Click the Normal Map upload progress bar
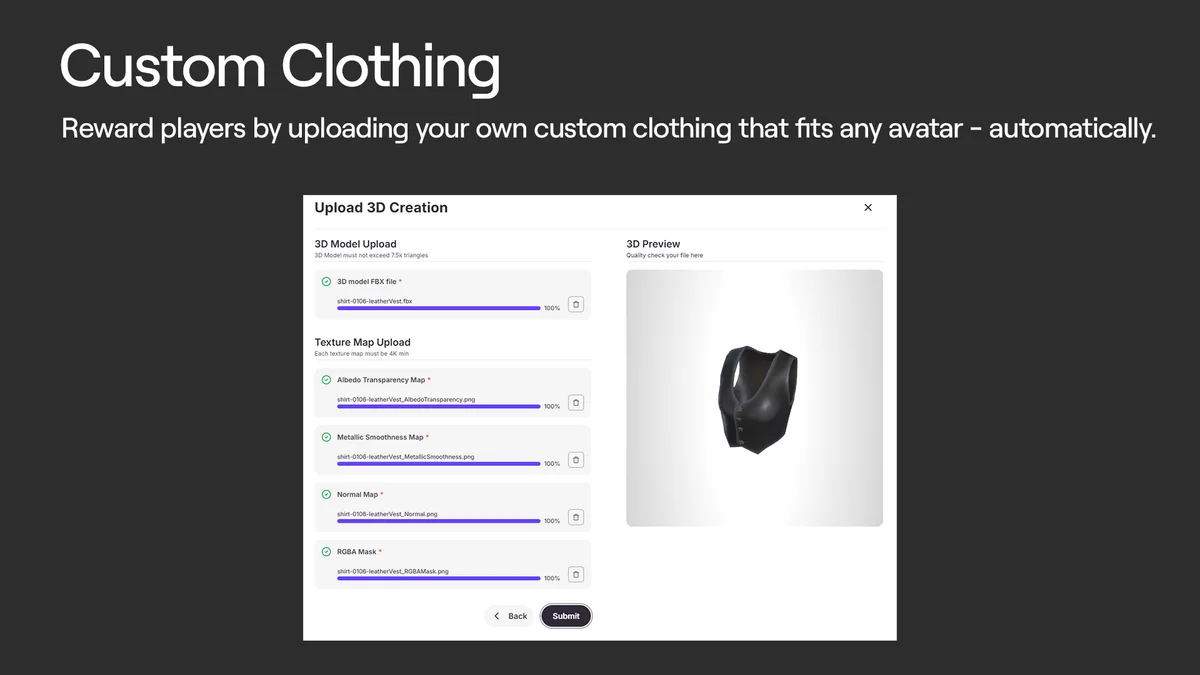 click(x=439, y=521)
